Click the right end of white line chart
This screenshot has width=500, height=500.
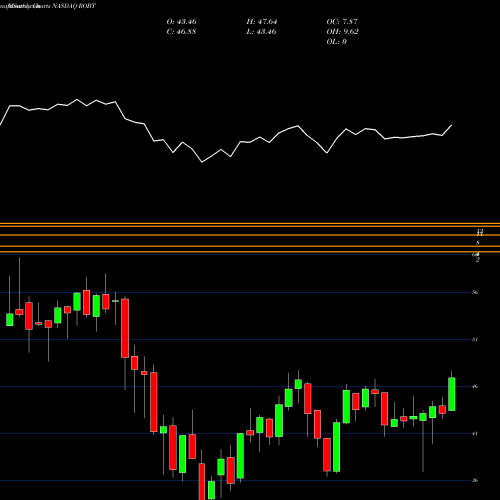(452, 125)
